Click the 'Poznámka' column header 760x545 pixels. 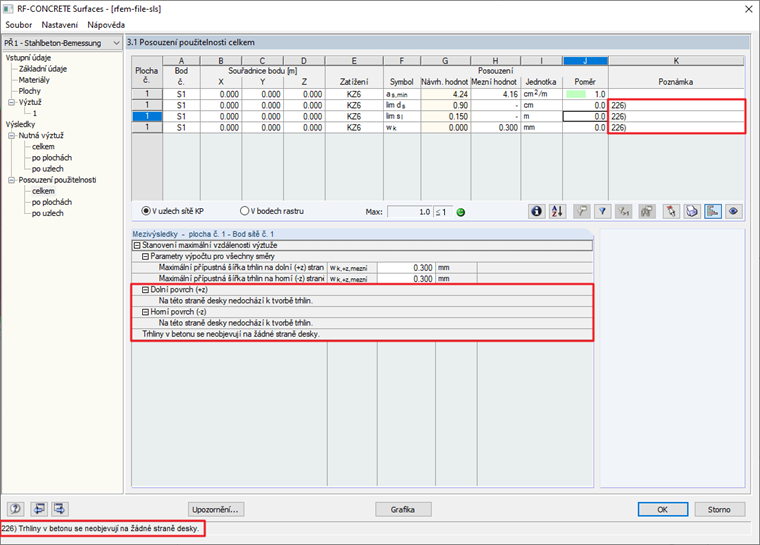click(x=676, y=82)
